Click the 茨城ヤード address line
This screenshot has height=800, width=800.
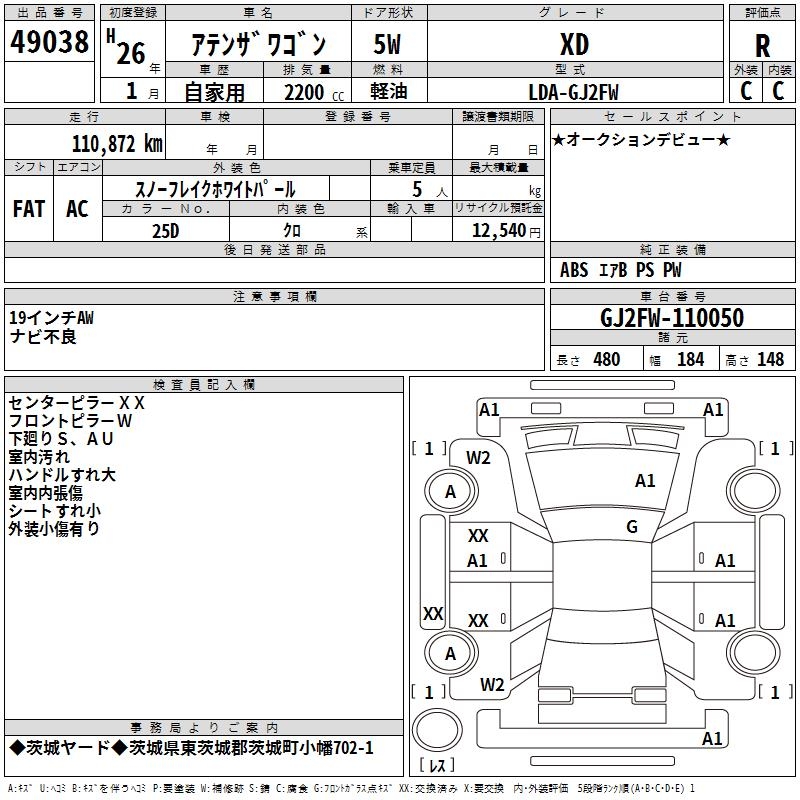[x=191, y=748]
